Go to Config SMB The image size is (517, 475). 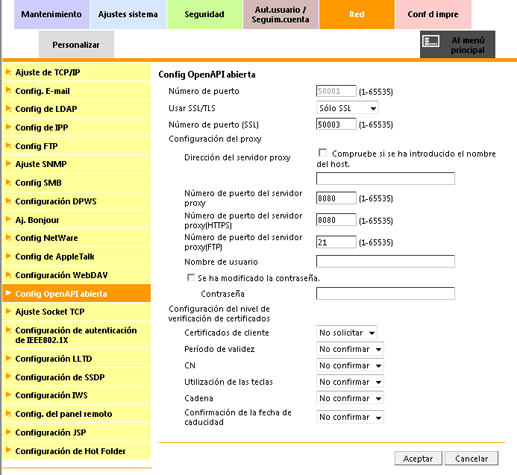pyautogui.click(x=77, y=183)
